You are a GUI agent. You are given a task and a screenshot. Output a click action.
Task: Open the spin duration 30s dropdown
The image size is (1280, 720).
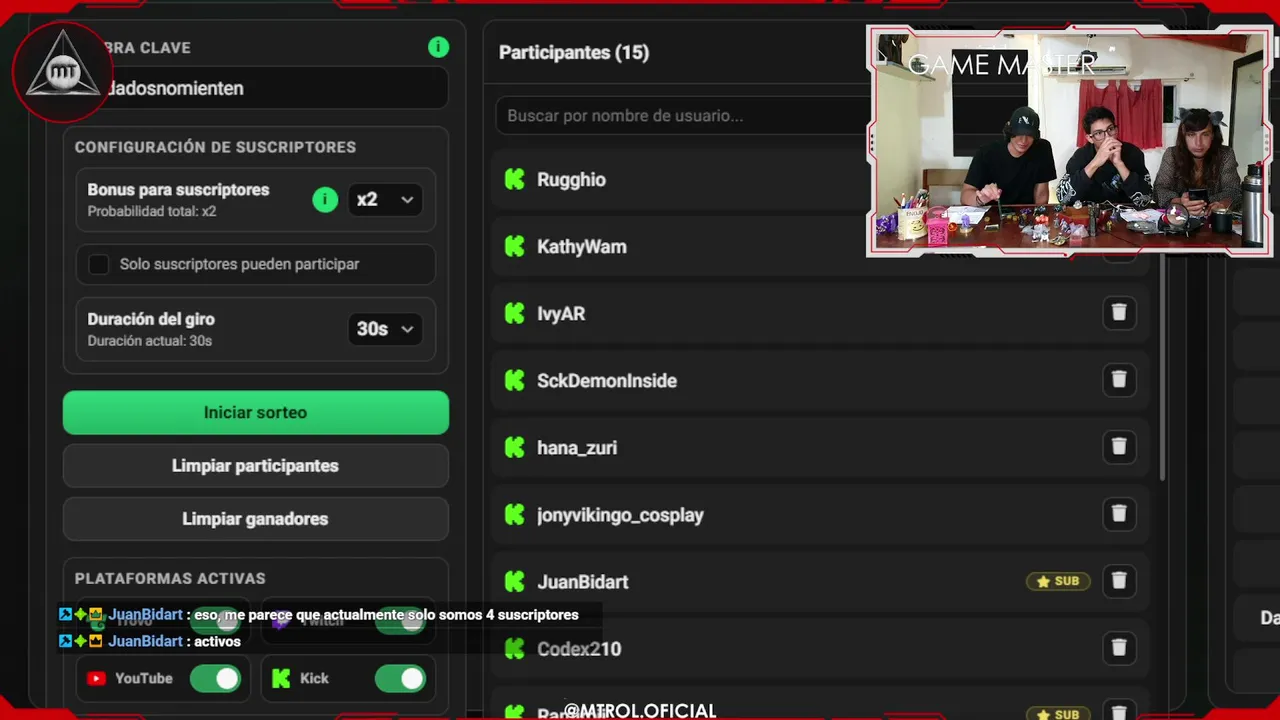pyautogui.click(x=385, y=329)
